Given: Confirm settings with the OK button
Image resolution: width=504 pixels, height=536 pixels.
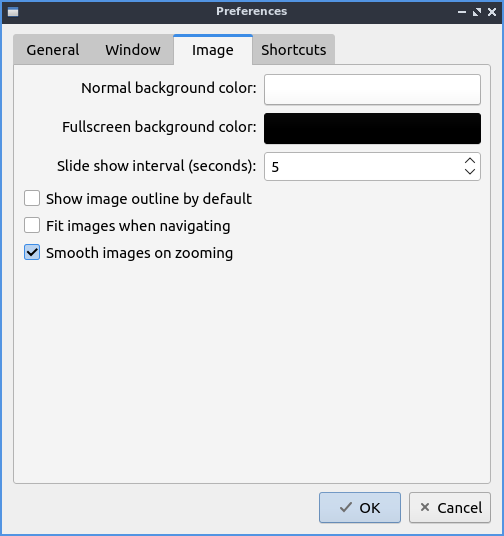Looking at the screenshot, I should pyautogui.click(x=360, y=508).
